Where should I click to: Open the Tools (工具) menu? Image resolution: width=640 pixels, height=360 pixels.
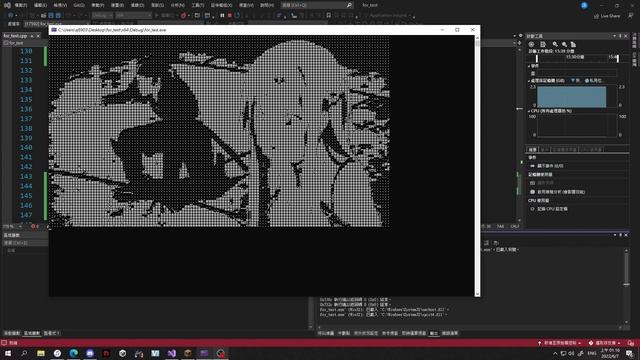pyautogui.click(x=198, y=5)
